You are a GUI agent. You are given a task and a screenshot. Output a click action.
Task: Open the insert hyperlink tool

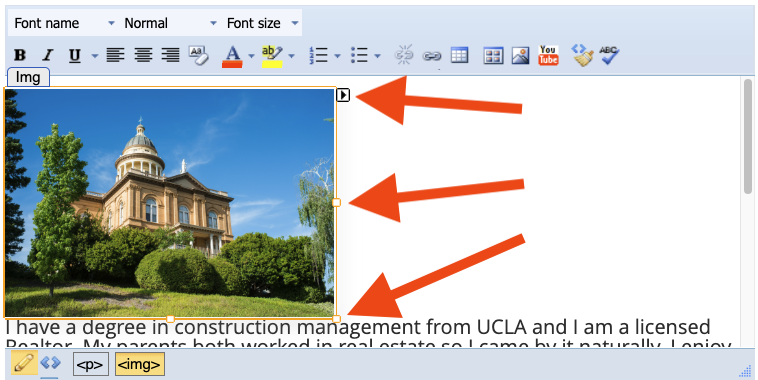(x=432, y=56)
